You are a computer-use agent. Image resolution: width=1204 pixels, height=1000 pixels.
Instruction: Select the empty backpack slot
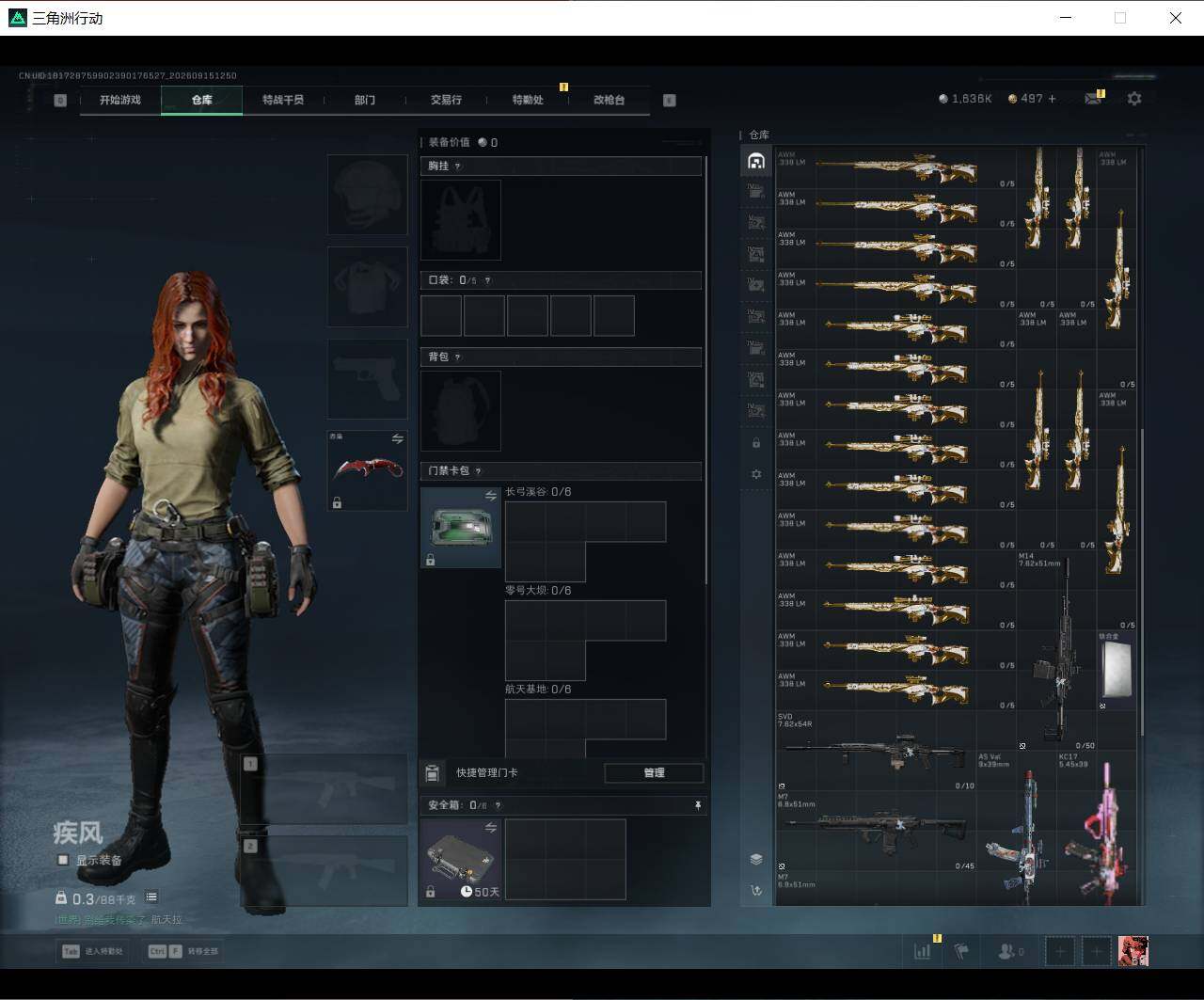[461, 411]
